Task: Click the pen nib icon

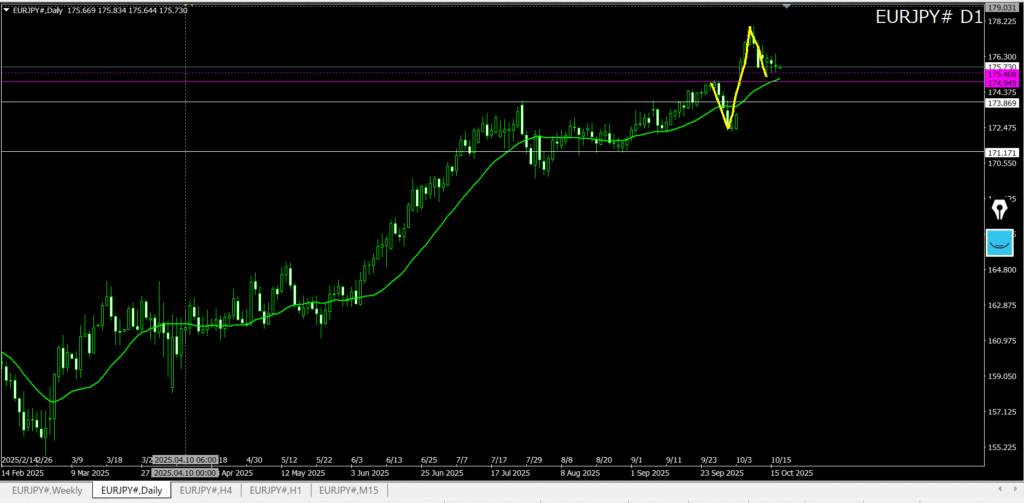Action: point(1000,209)
